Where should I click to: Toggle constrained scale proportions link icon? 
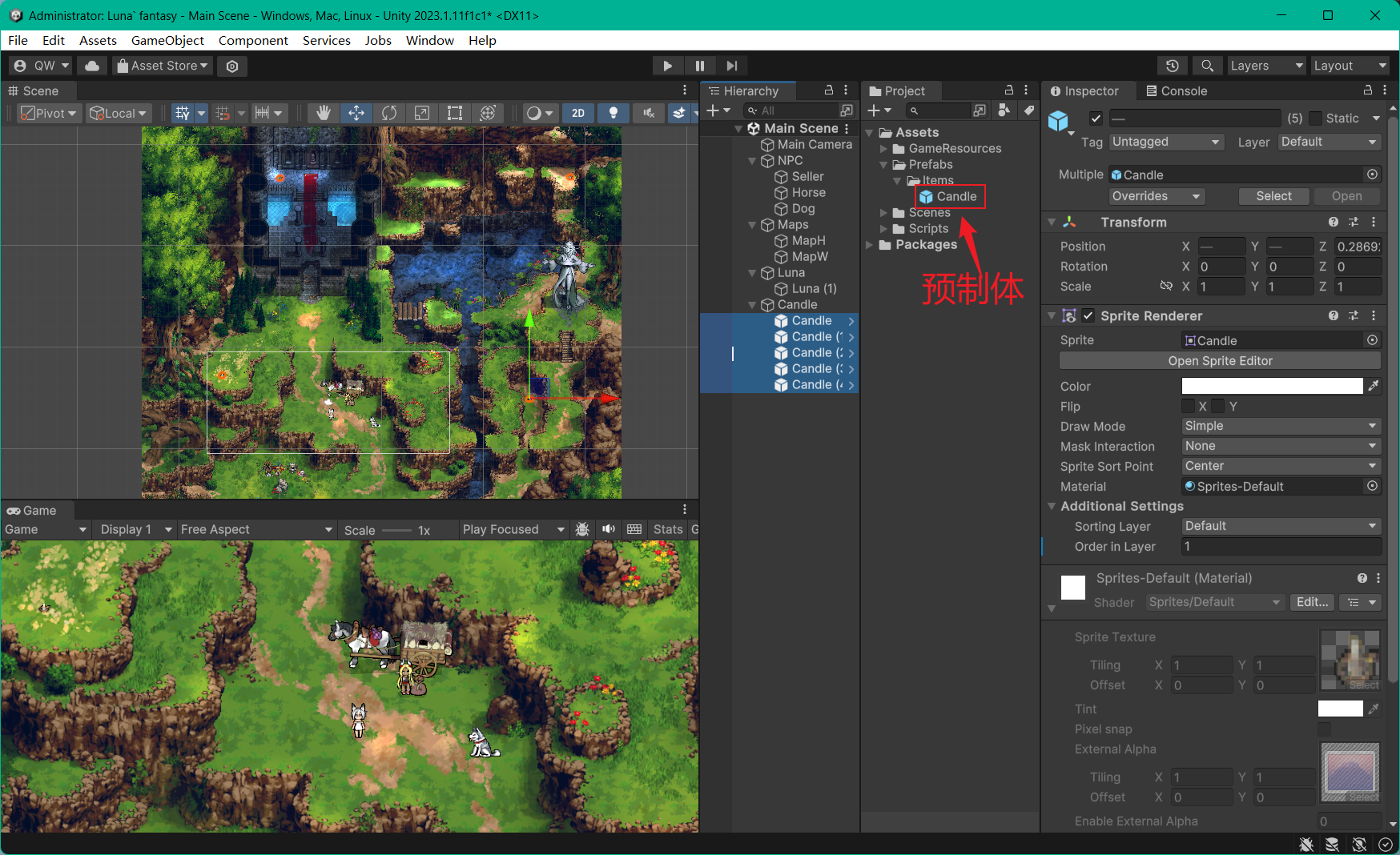pyautogui.click(x=1166, y=286)
